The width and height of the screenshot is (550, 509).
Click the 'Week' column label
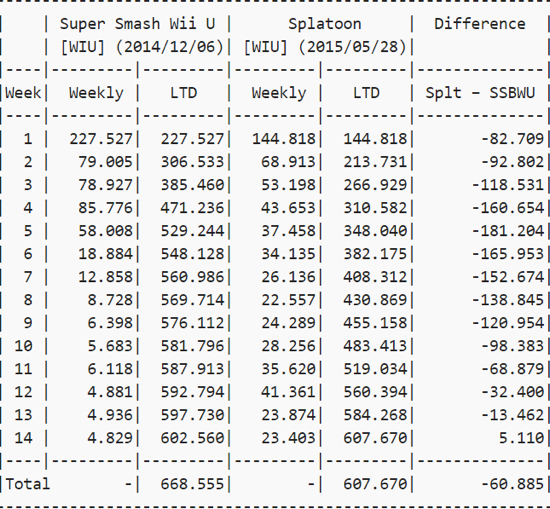(x=23, y=93)
